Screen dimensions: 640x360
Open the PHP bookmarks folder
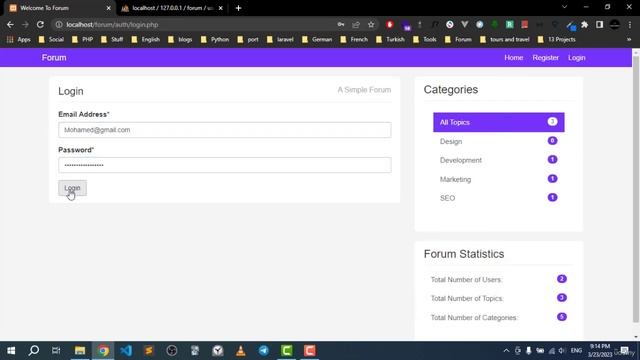(82, 40)
